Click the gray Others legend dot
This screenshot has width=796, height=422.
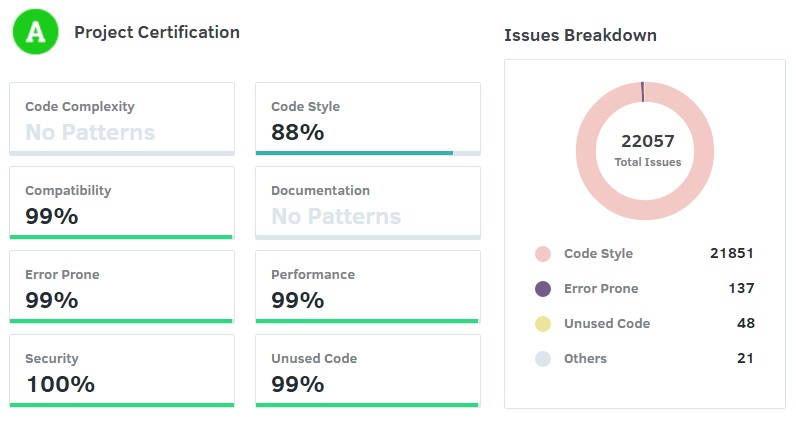click(543, 359)
